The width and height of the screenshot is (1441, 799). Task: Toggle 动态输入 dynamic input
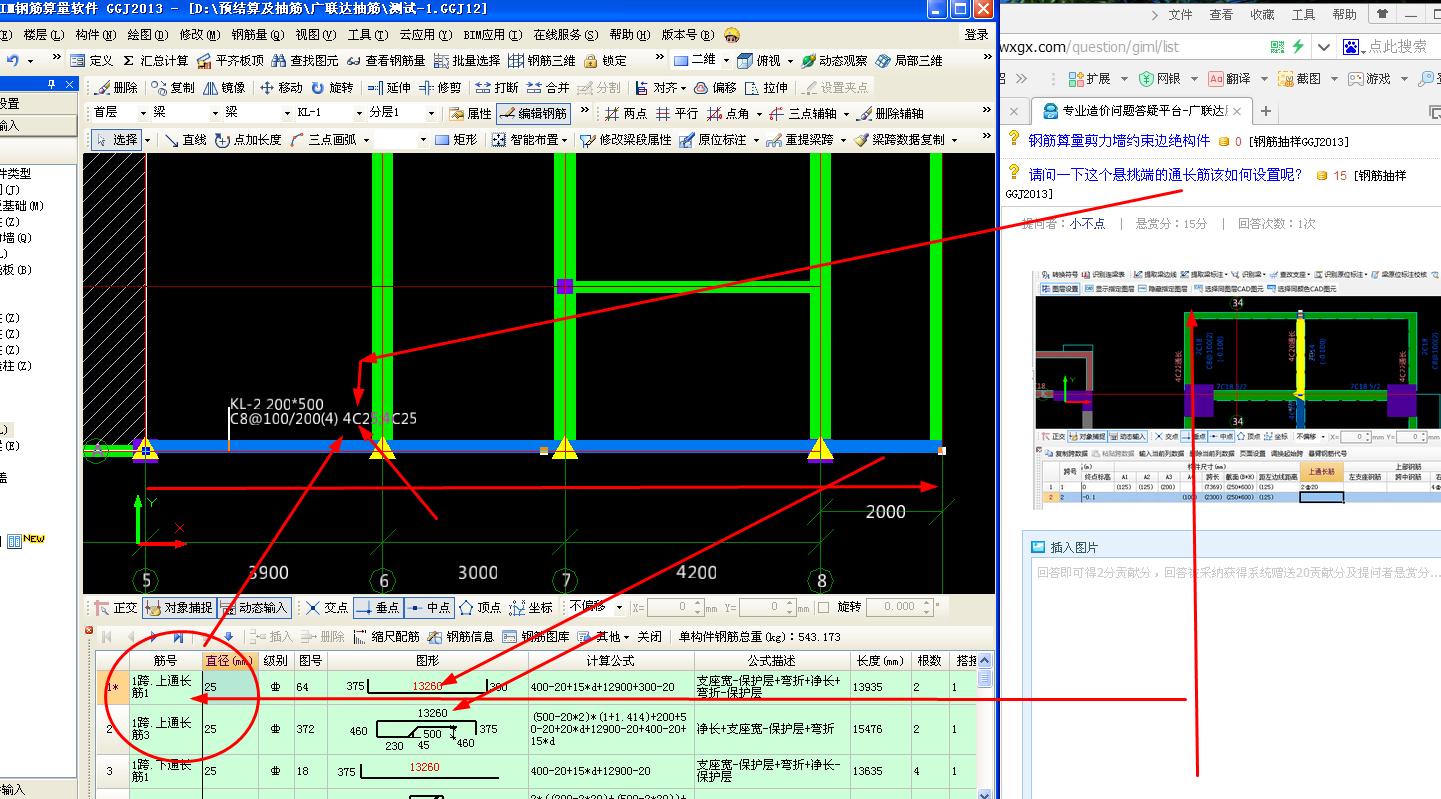253,607
